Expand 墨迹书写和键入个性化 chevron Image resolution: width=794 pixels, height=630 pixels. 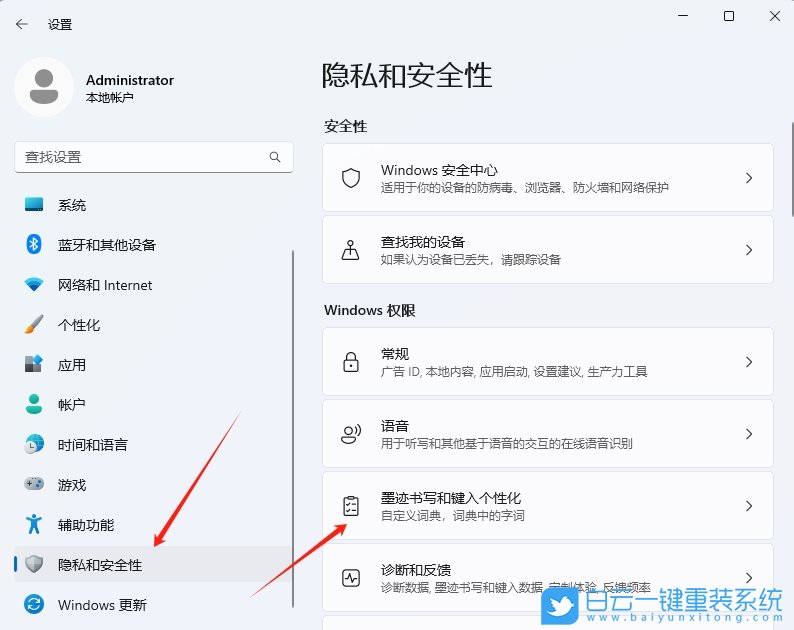749,506
